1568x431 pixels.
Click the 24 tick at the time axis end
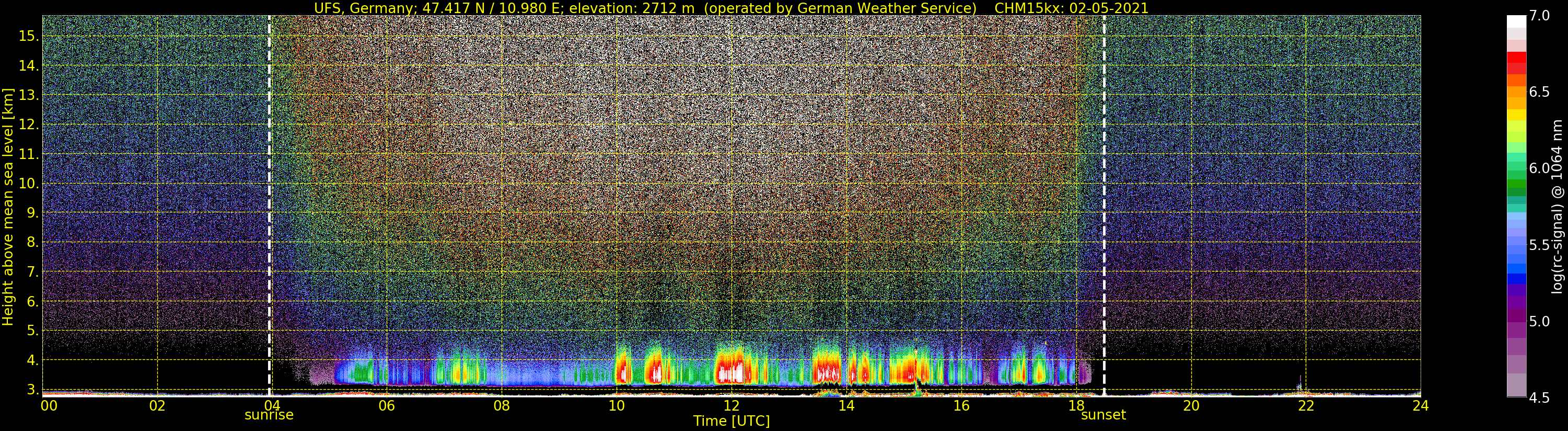1420,405
